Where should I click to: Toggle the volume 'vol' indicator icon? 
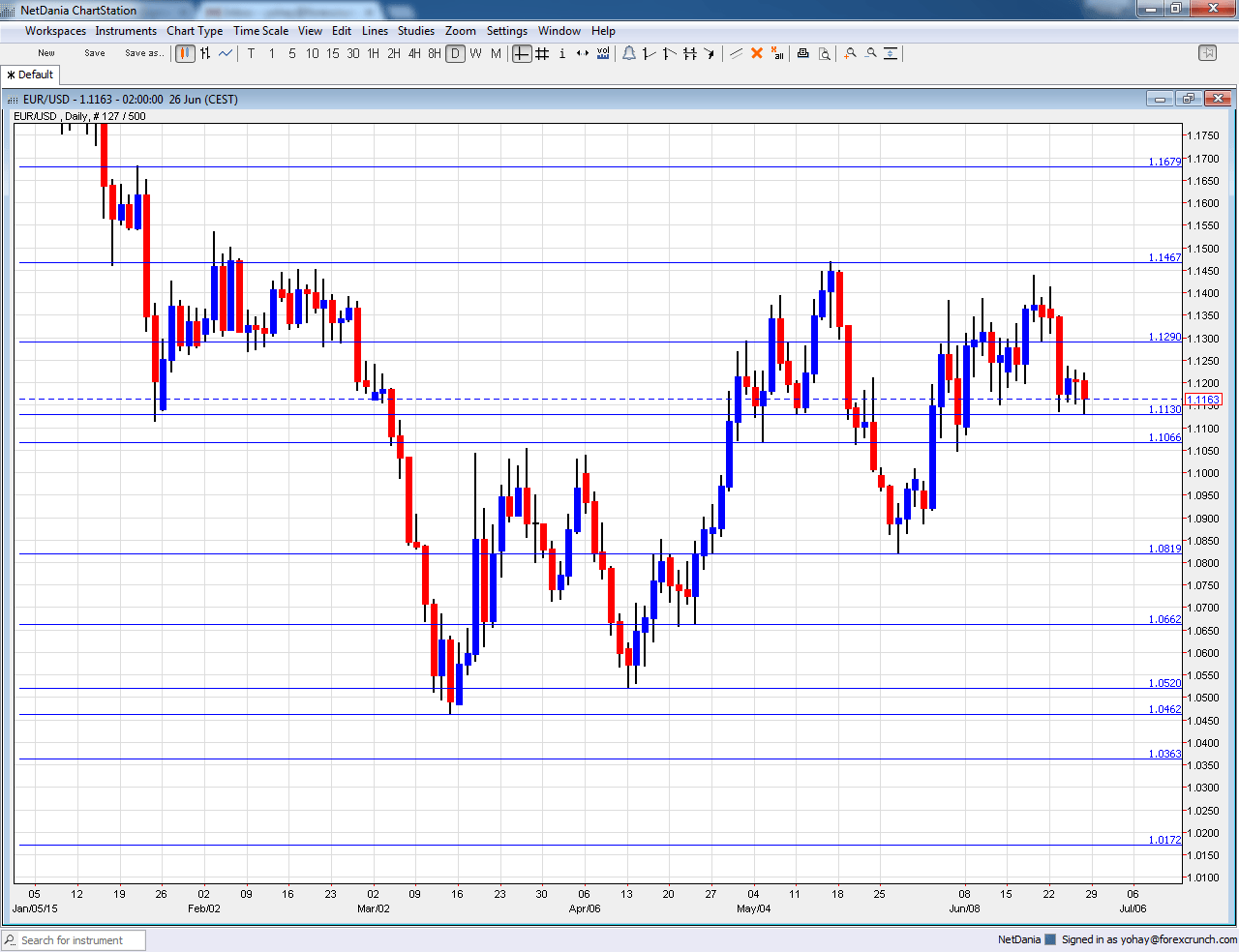tap(603, 53)
